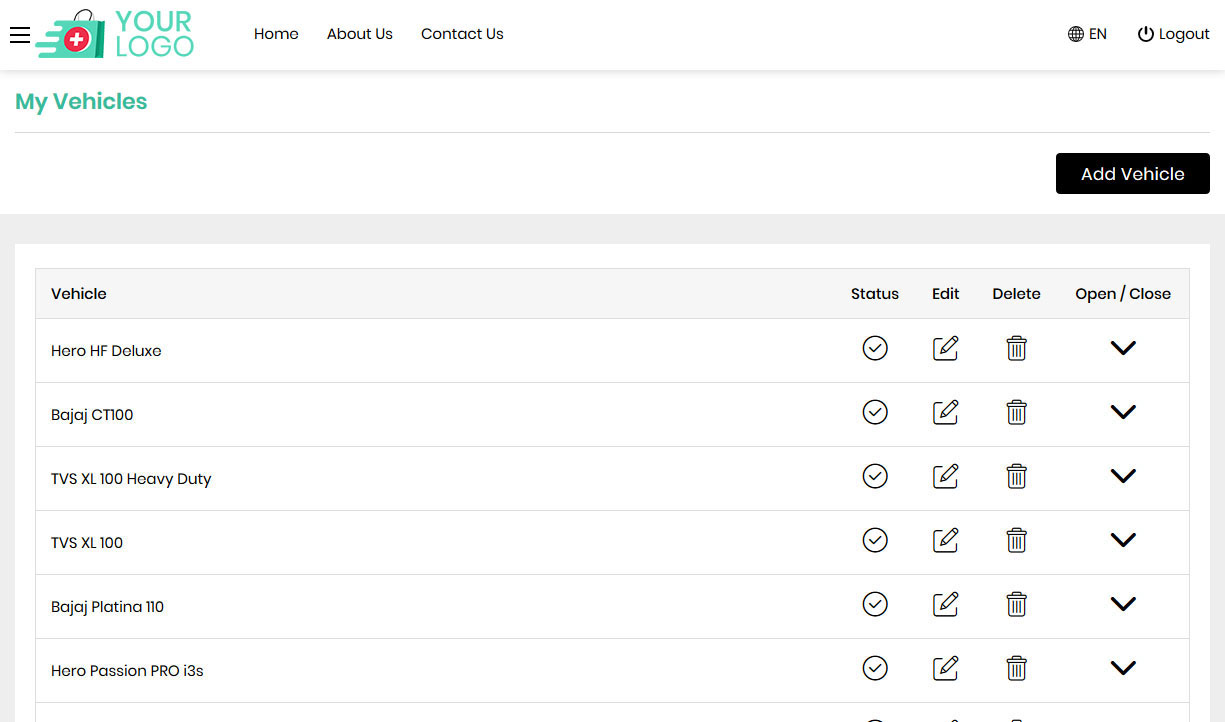Edit the TVS XL 100 Heavy Duty vehicle
This screenshot has width=1225, height=722.
[945, 476]
